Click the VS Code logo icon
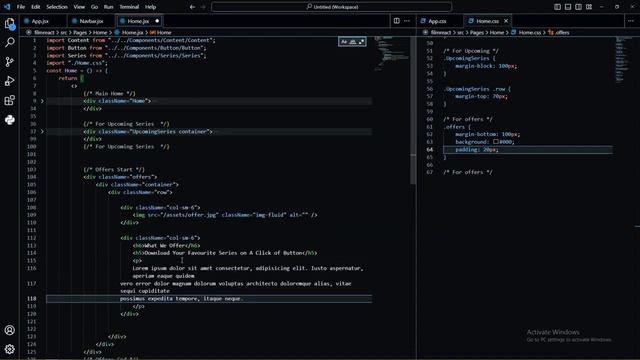Image resolution: width=640 pixels, height=360 pixels. click(x=7, y=7)
